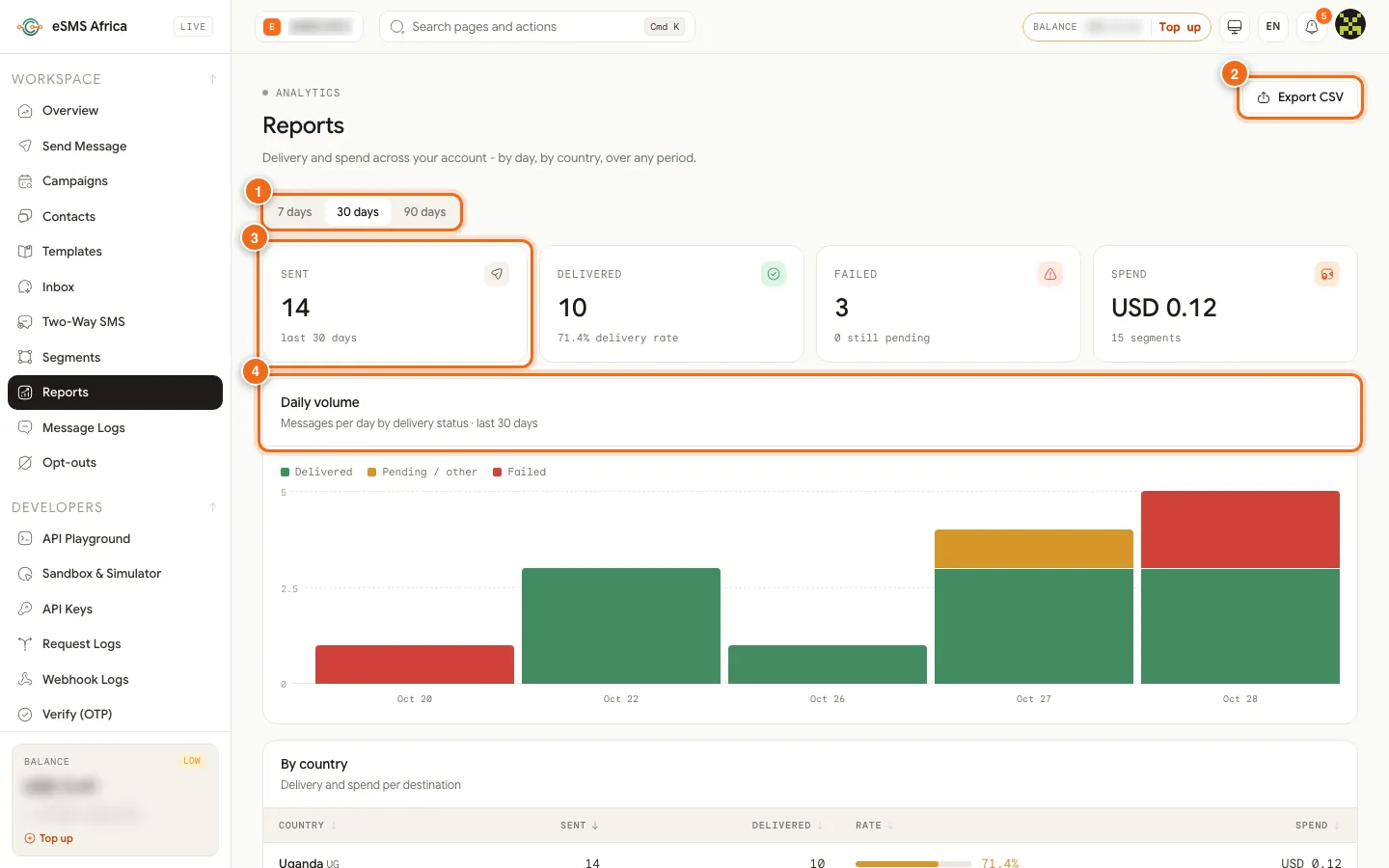1389x868 pixels.
Task: Sort by the Delivered column
Action: tap(788, 826)
